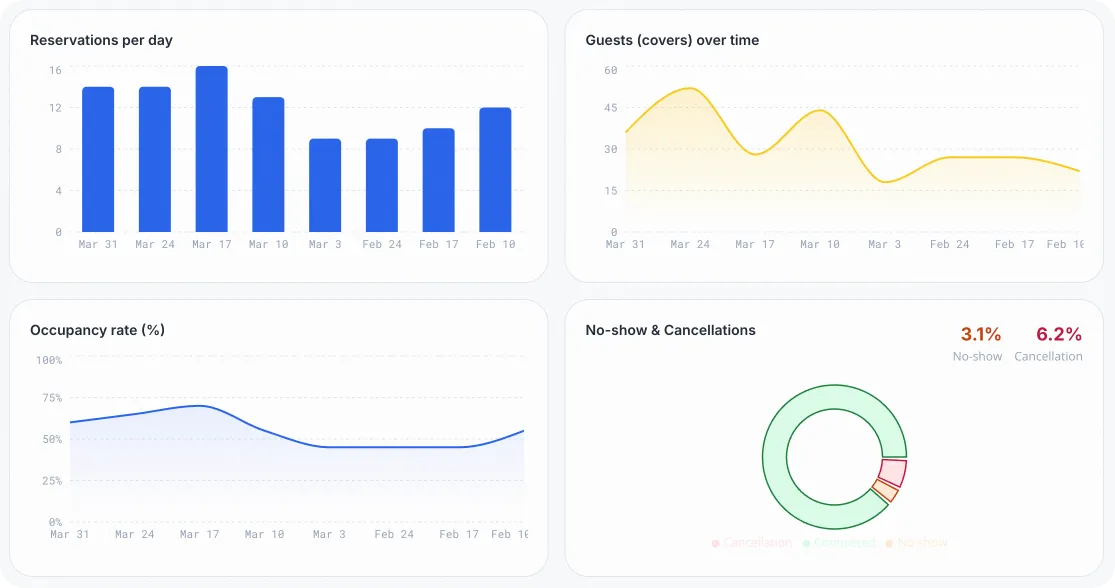The image size is (1115, 588).
Task: Click the Mar 17 bar in Reservations chart
Action: coord(211,150)
